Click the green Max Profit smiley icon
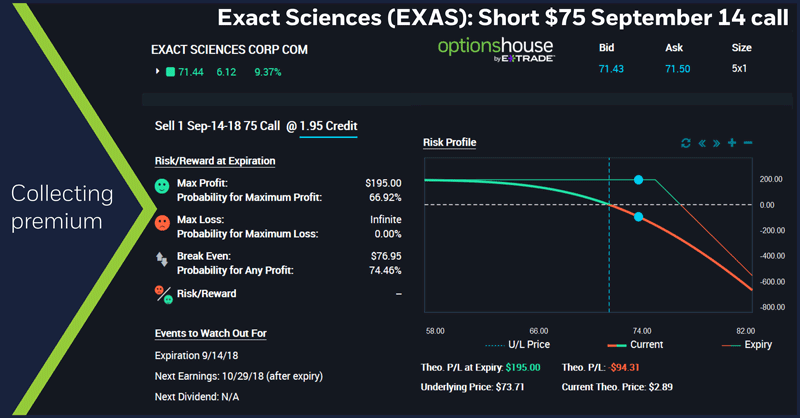The height and width of the screenshot is (418, 800). (x=162, y=187)
